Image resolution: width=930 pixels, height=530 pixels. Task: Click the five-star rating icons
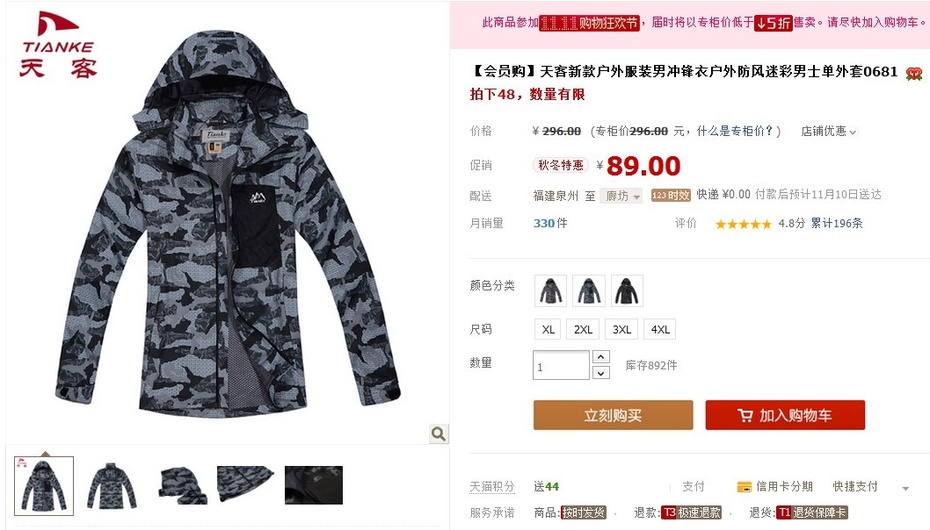point(743,224)
